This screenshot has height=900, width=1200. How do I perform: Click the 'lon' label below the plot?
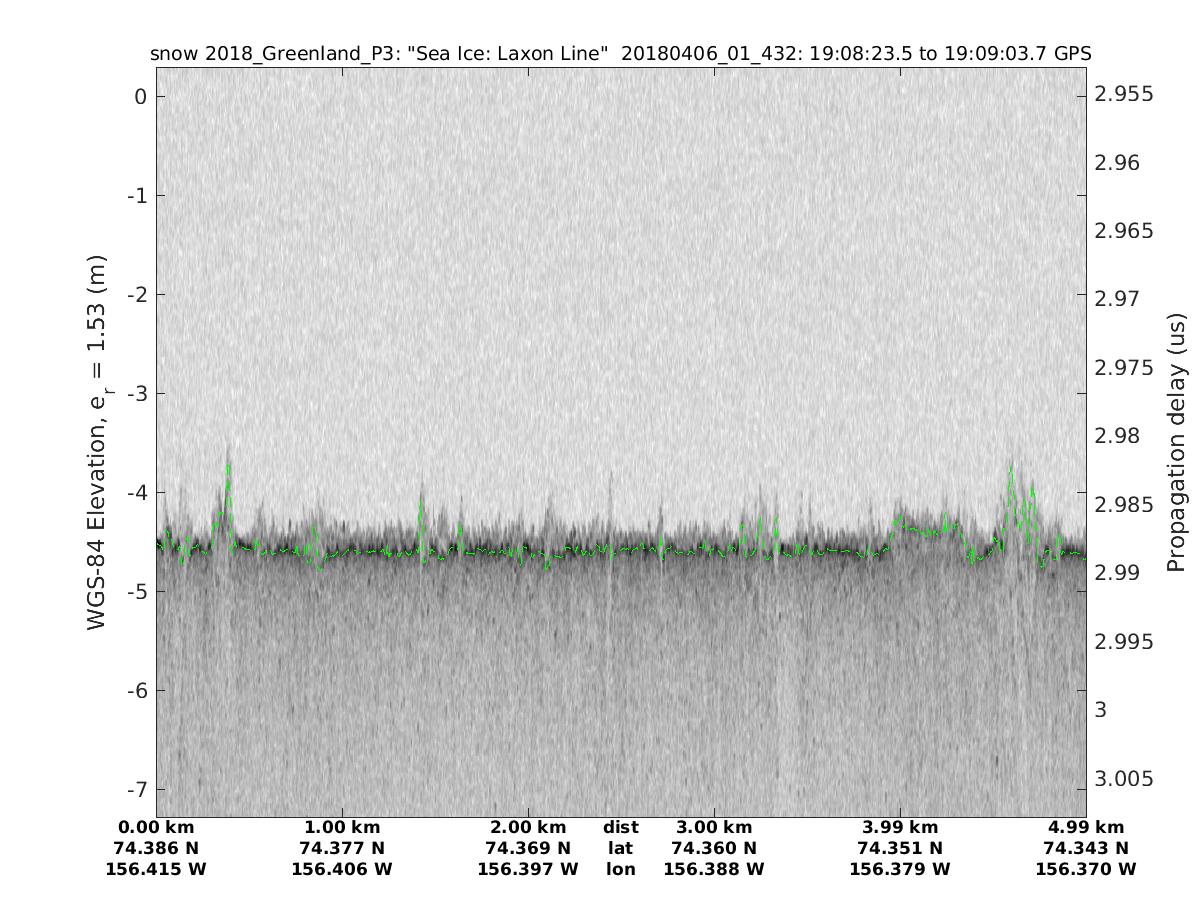coord(621,869)
